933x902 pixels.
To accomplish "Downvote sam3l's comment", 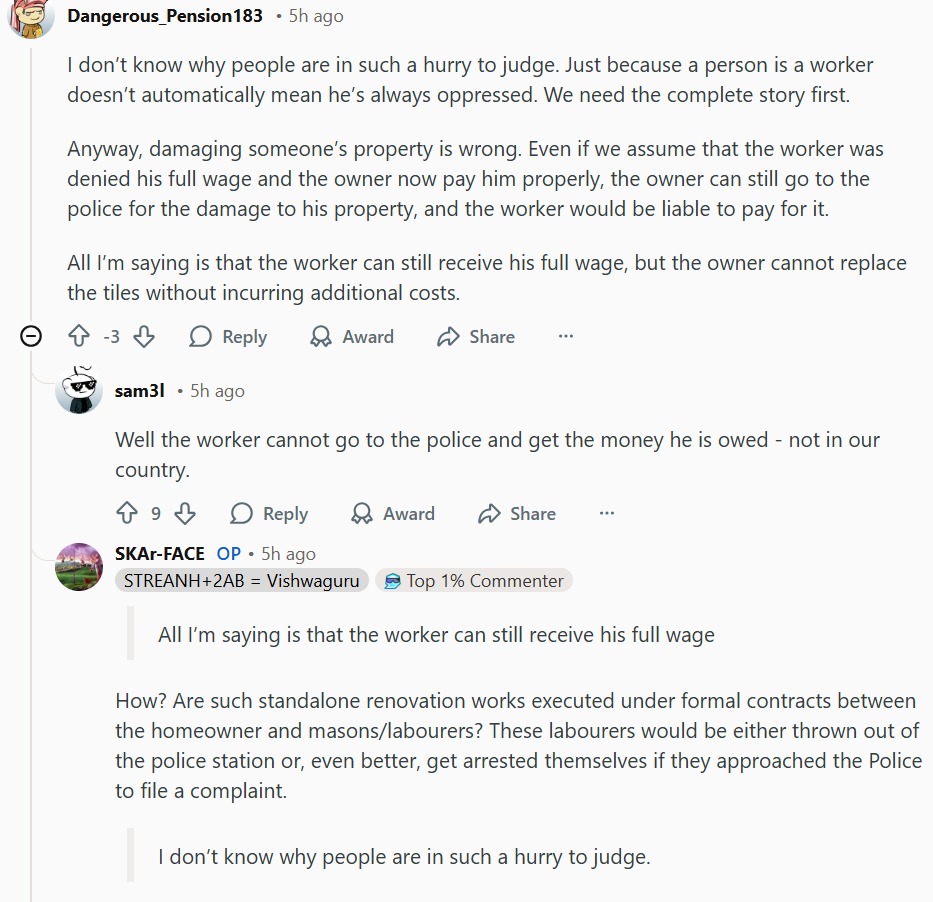I will [x=185, y=514].
